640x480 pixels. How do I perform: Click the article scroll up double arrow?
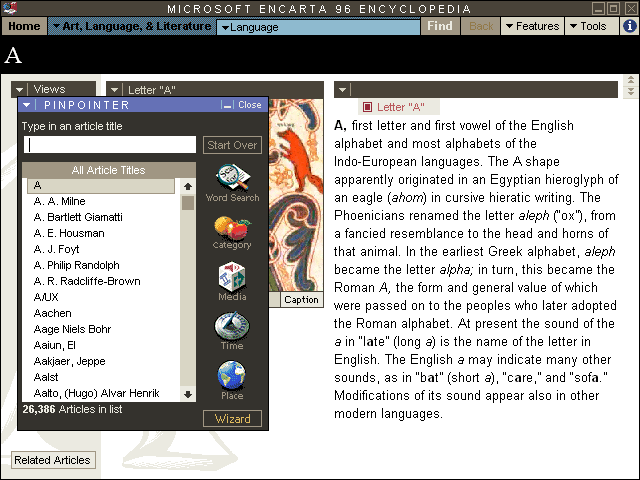coord(631,80)
